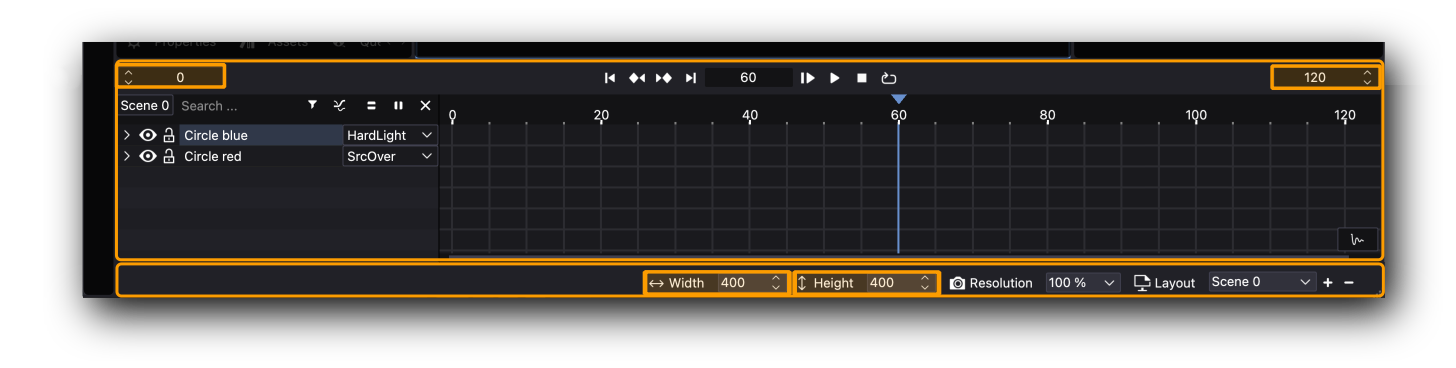Go to the previous keyframe
The height and width of the screenshot is (368, 1456).
click(x=636, y=78)
